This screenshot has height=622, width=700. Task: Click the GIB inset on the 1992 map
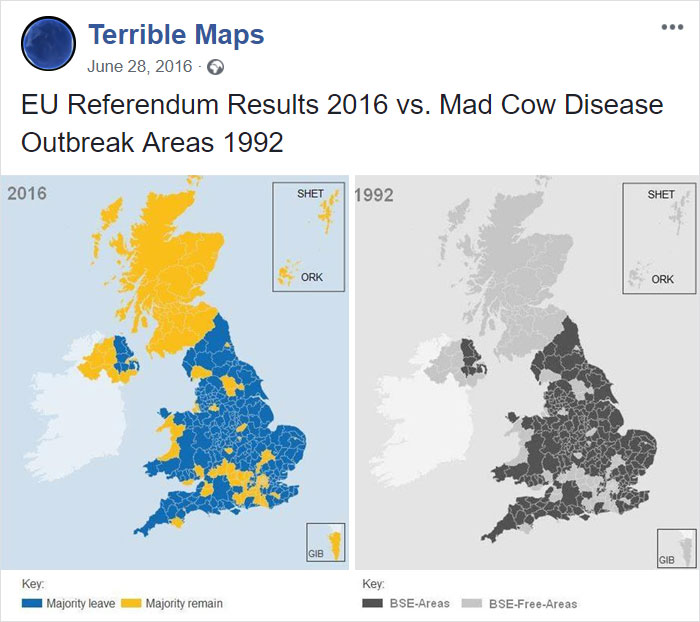(x=675, y=548)
